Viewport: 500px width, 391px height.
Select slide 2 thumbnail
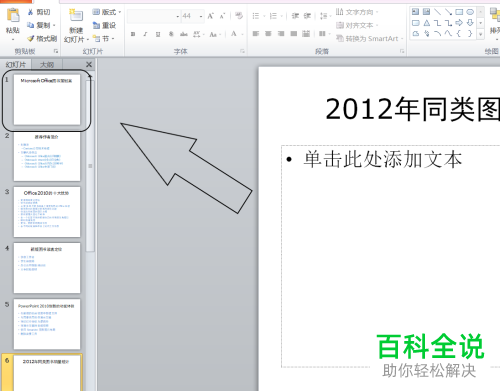click(47, 156)
